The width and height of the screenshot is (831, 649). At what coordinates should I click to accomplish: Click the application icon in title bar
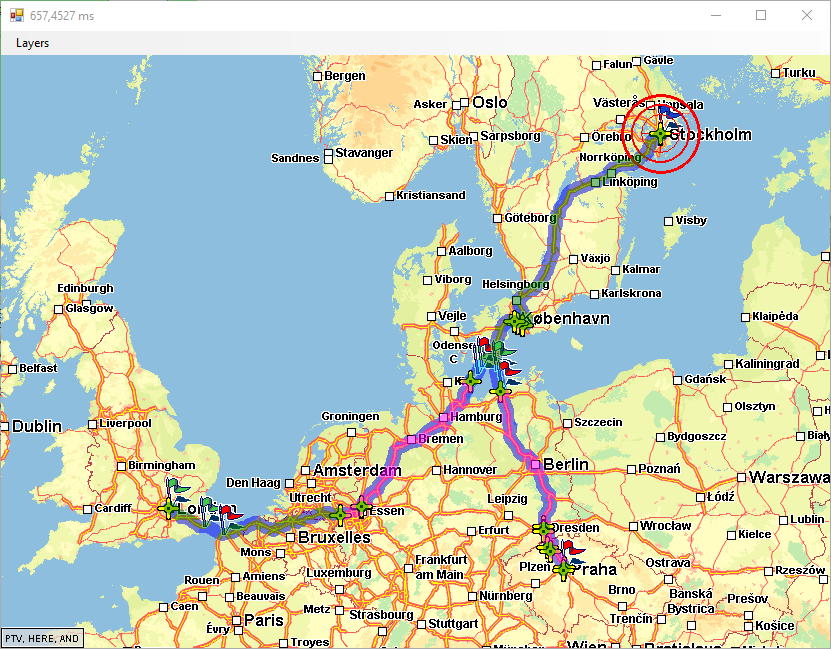coord(16,15)
